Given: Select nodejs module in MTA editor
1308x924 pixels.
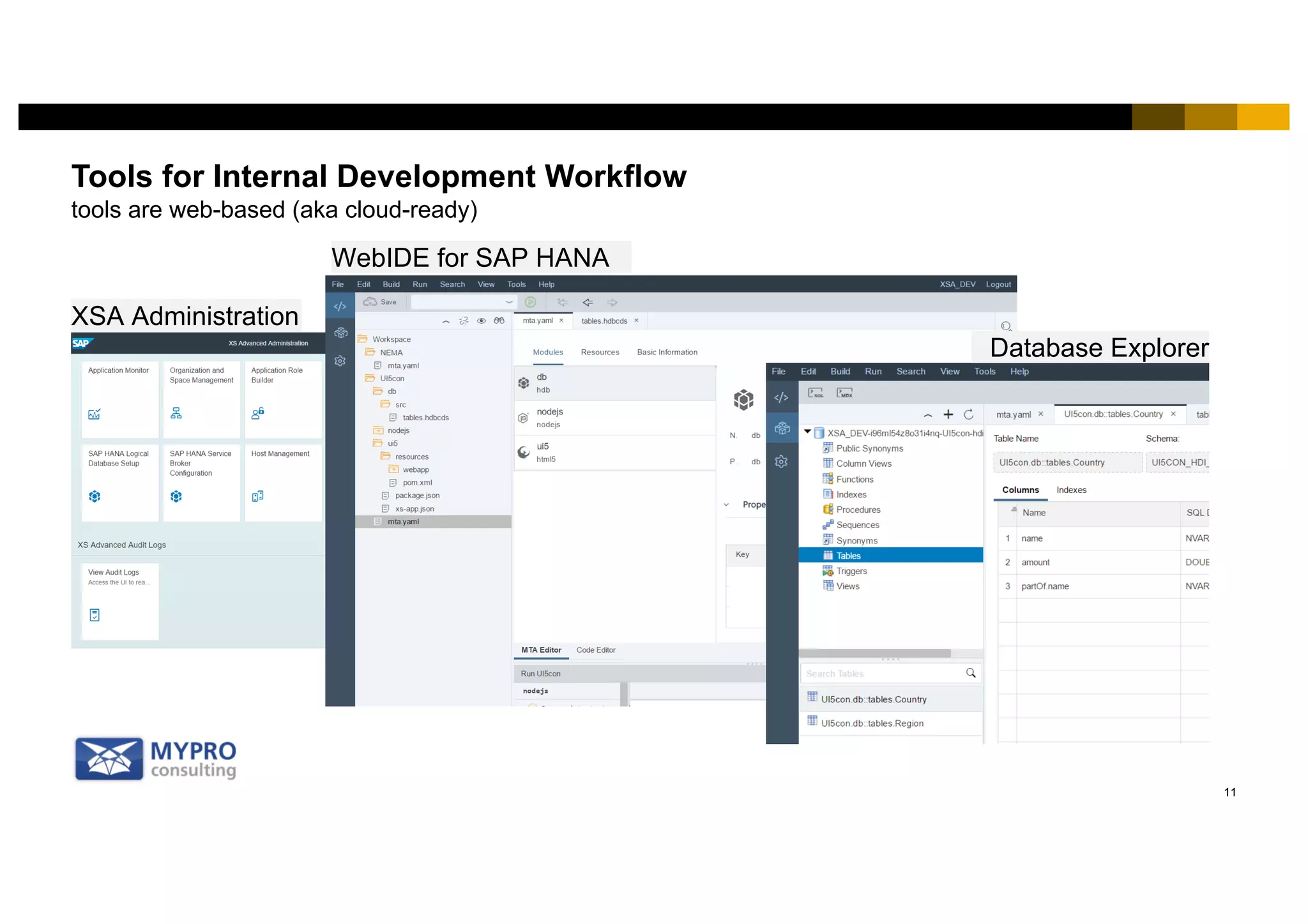Looking at the screenshot, I should coord(614,418).
